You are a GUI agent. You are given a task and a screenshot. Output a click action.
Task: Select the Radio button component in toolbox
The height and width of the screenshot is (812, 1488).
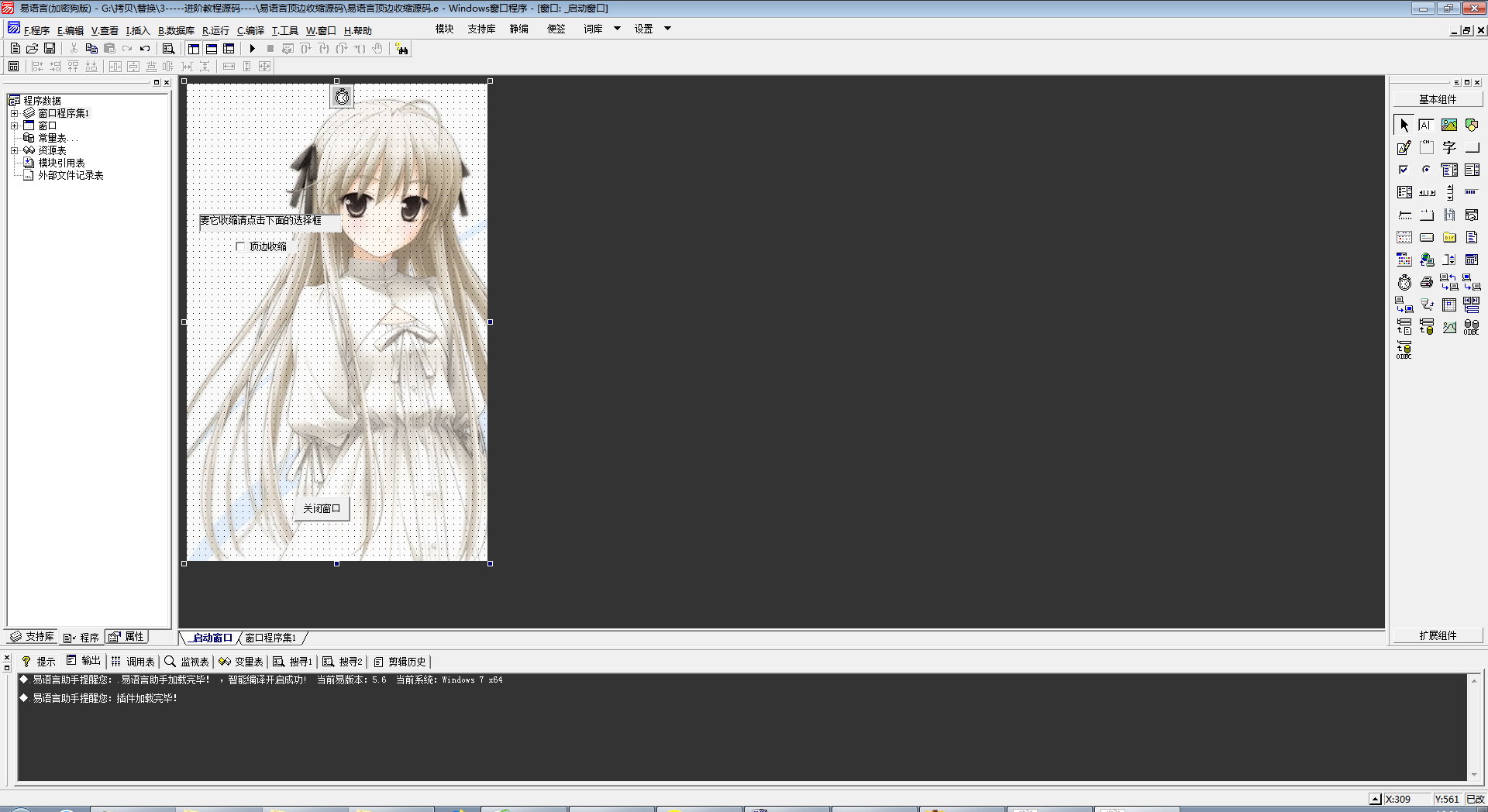(1427, 170)
